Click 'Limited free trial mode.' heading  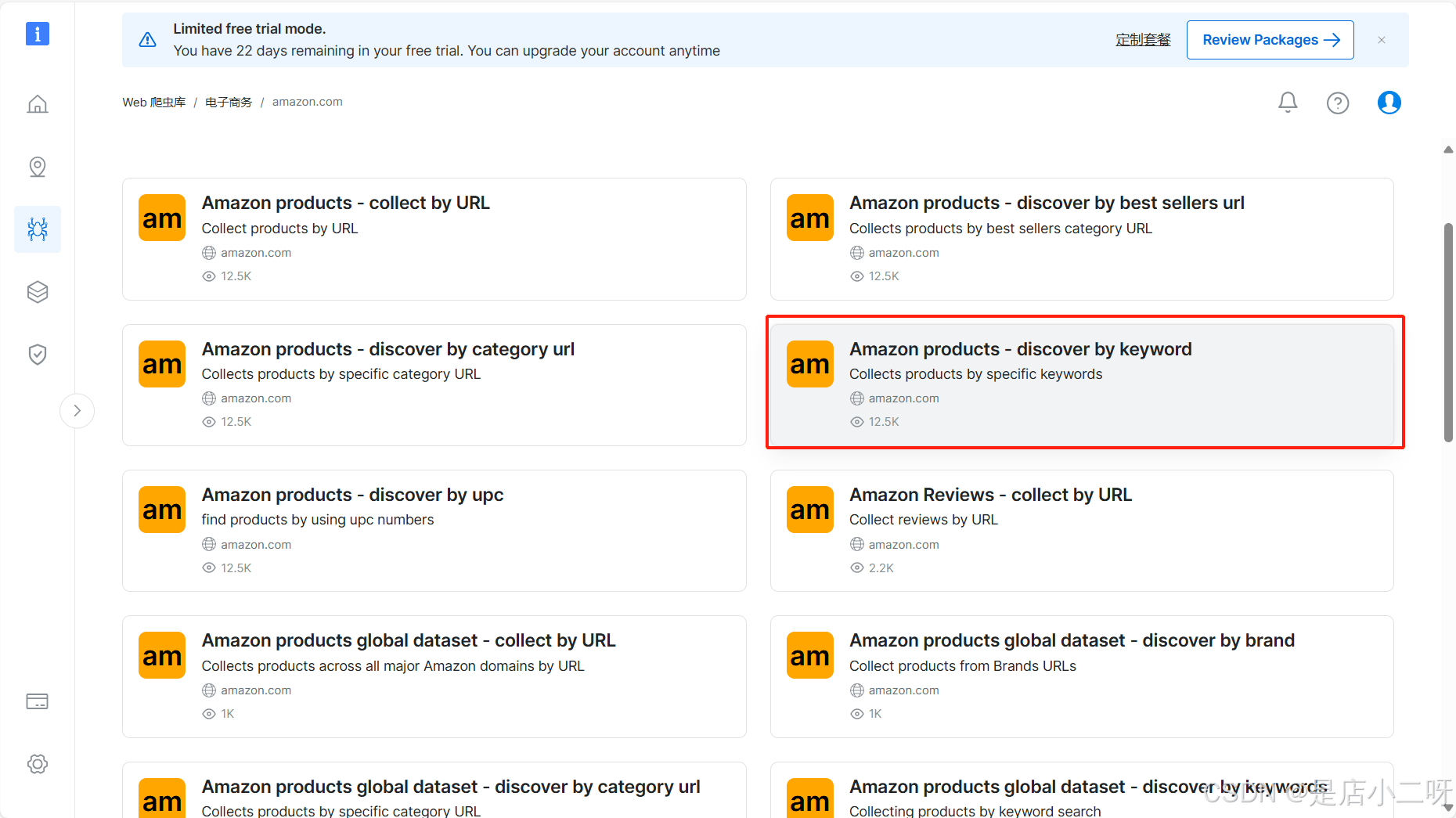click(x=249, y=29)
